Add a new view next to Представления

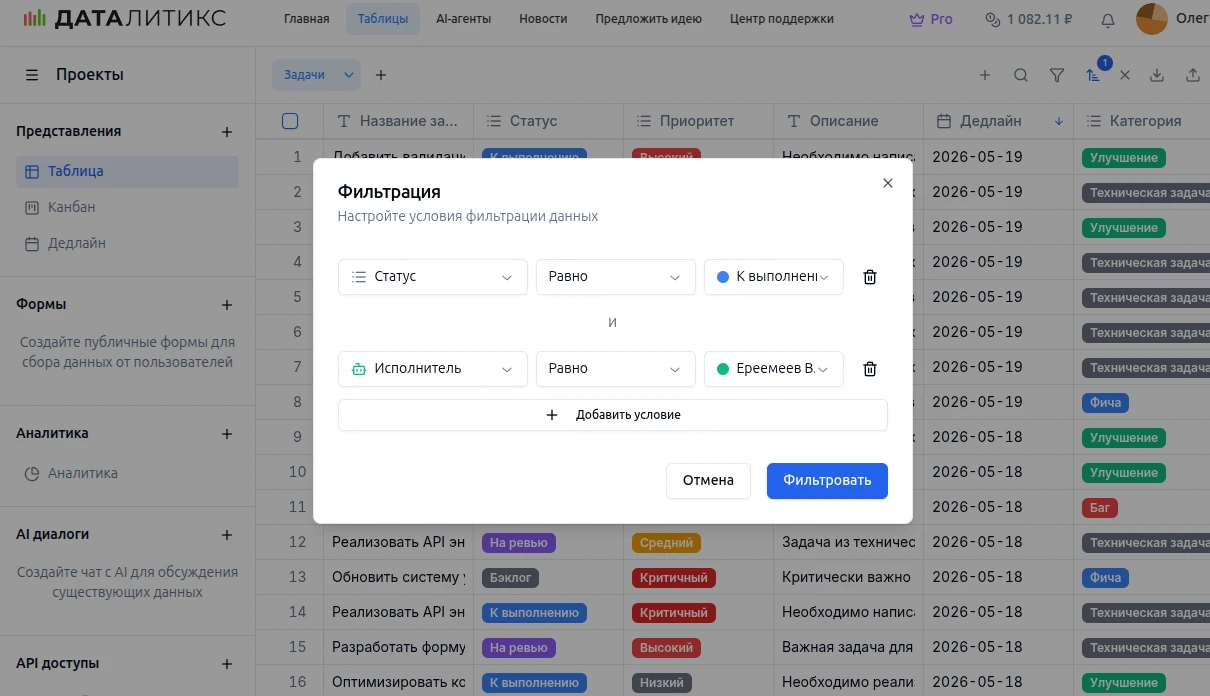[x=227, y=132]
